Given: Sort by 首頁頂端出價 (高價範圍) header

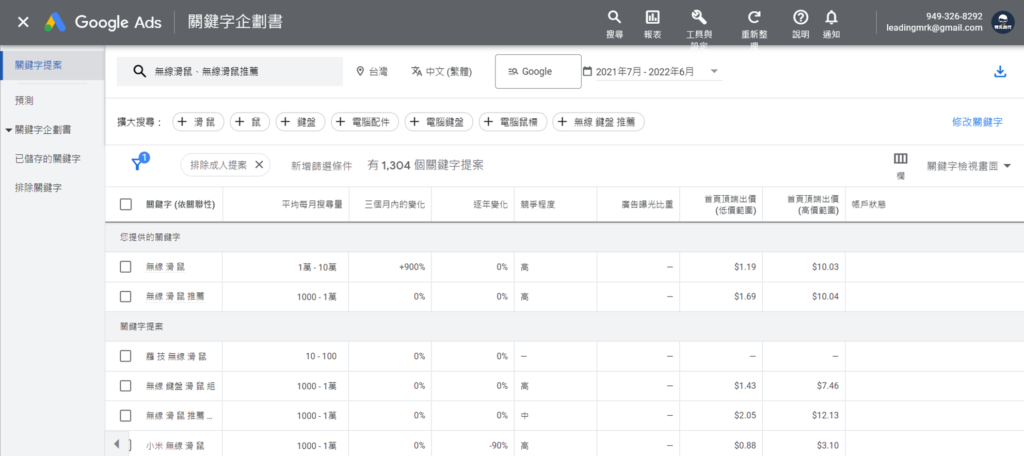Looking at the screenshot, I should (813, 204).
